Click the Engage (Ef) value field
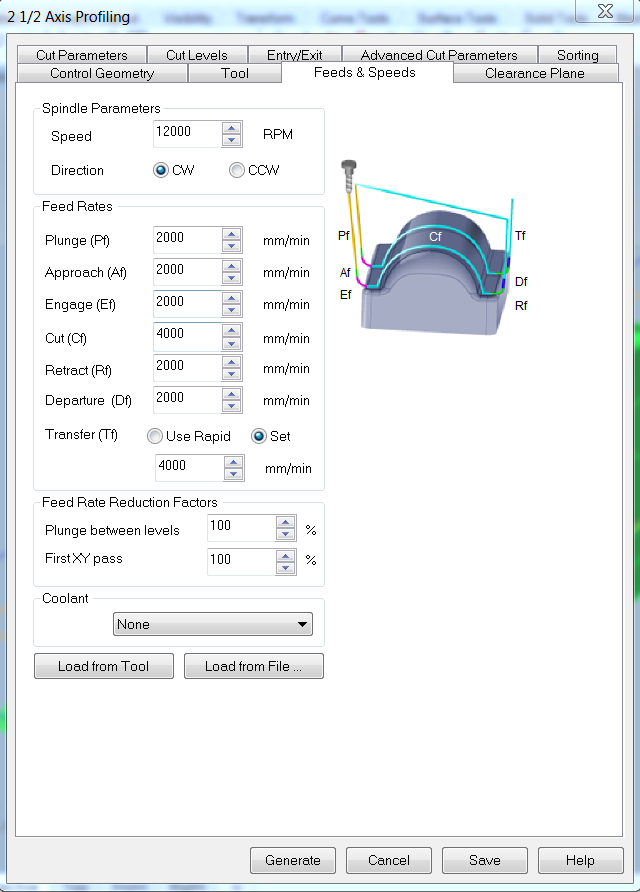 (188, 303)
